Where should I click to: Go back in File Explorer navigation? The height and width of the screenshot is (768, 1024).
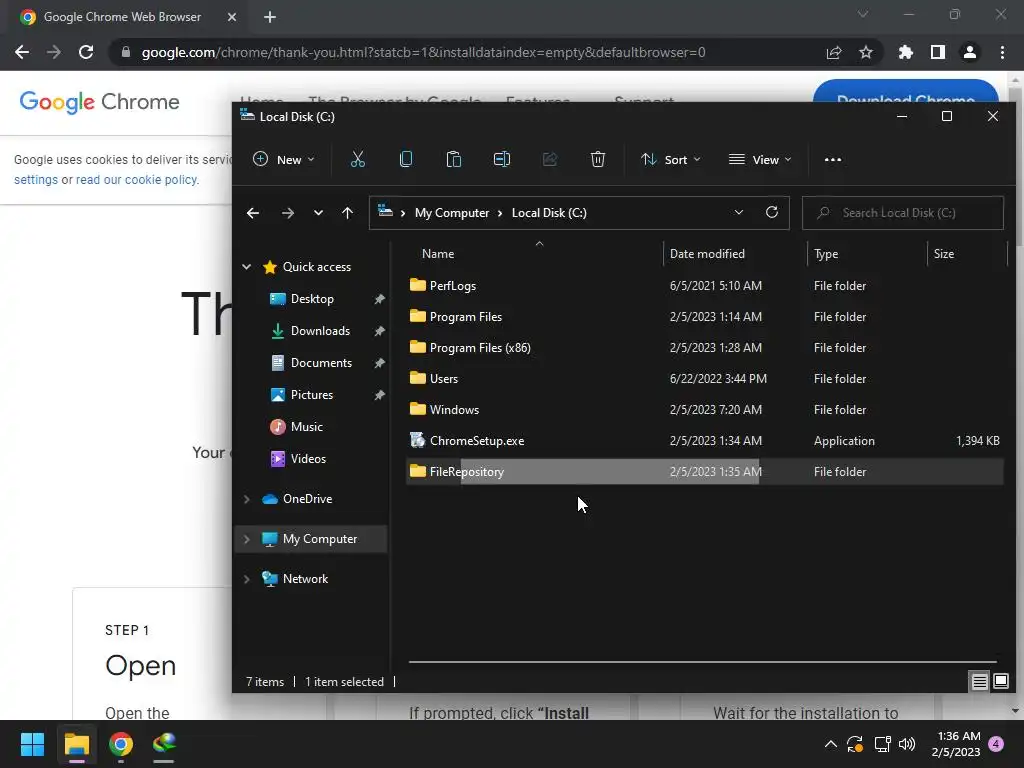(253, 213)
